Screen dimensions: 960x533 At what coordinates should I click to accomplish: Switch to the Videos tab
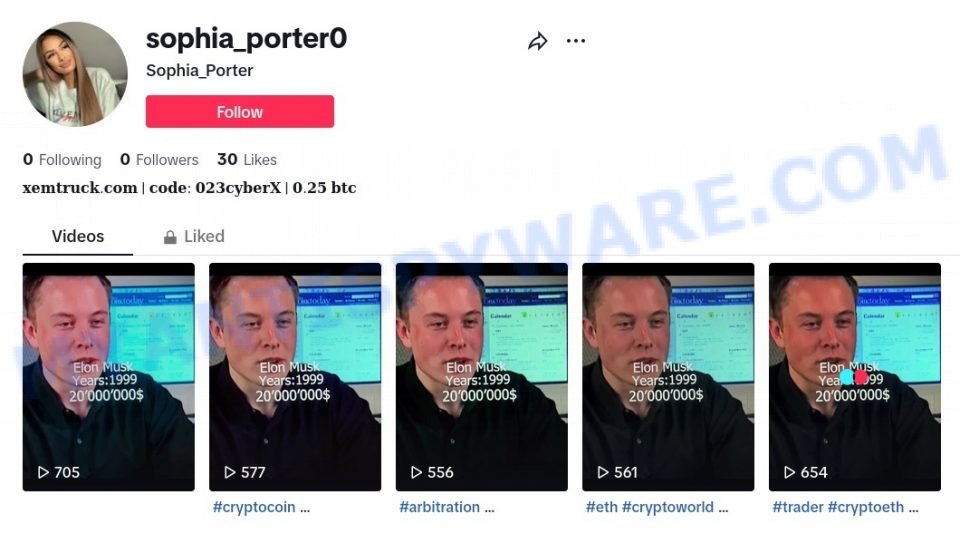78,236
